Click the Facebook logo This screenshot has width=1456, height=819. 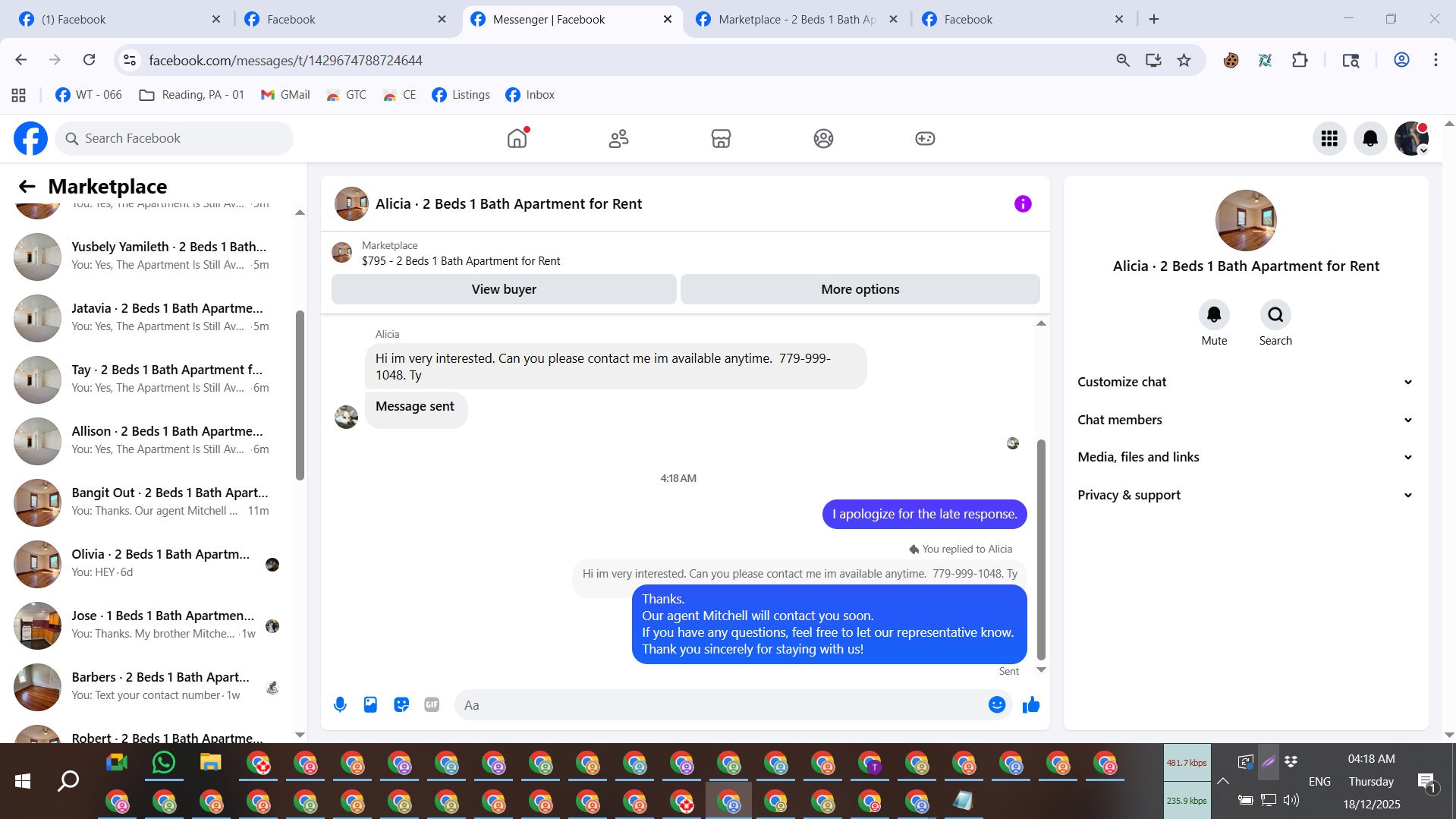(30, 138)
